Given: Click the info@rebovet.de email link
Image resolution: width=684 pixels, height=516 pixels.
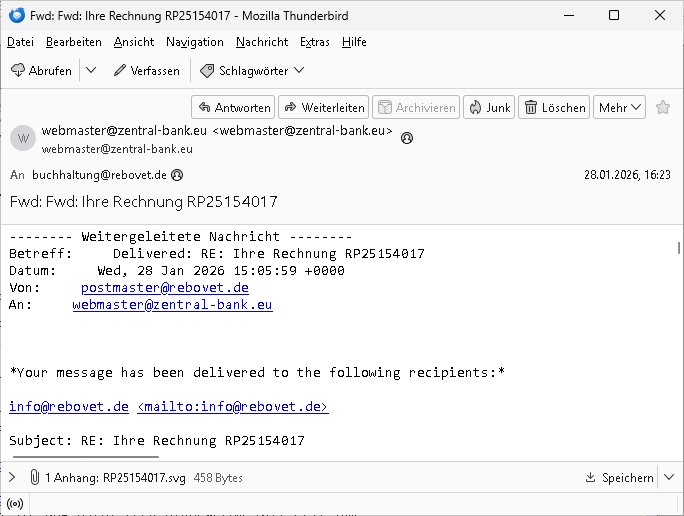Looking at the screenshot, I should (69, 406).
